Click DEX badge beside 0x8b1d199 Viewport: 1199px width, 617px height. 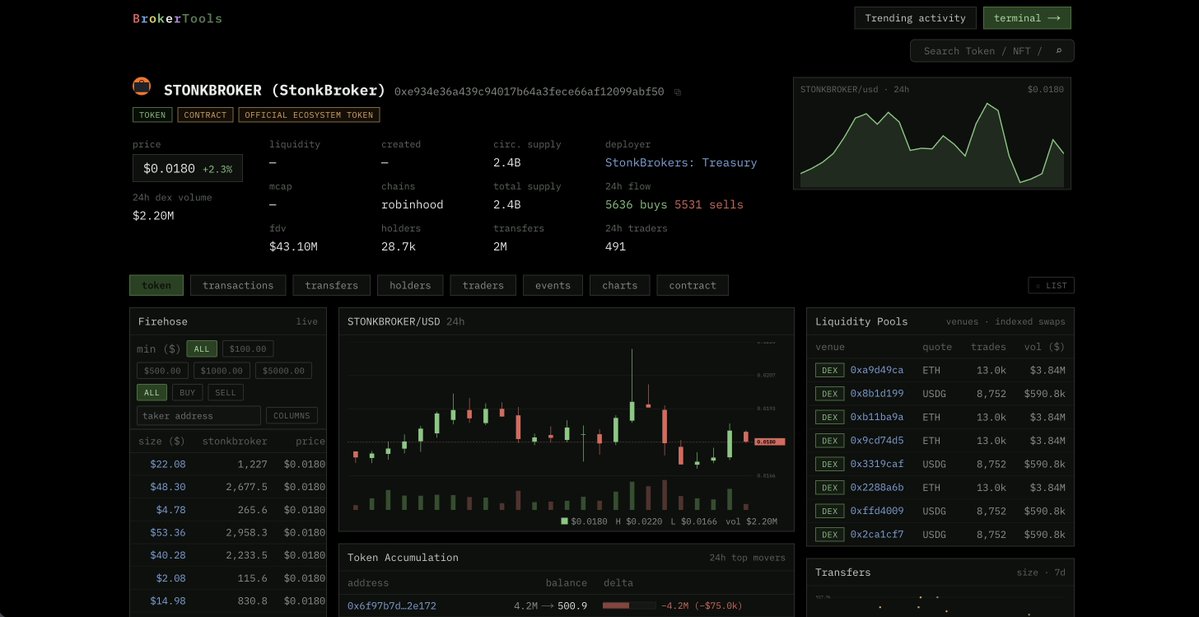tap(830, 394)
